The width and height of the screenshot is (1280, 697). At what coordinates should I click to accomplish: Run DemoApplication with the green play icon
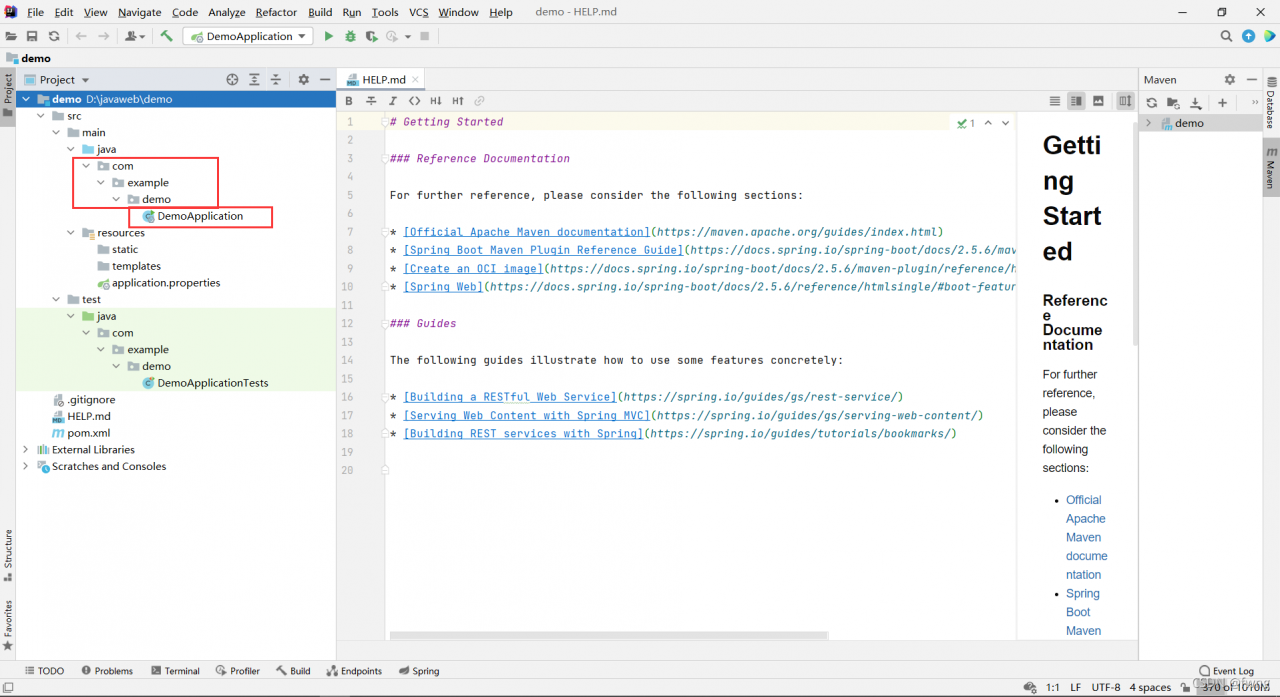328,36
